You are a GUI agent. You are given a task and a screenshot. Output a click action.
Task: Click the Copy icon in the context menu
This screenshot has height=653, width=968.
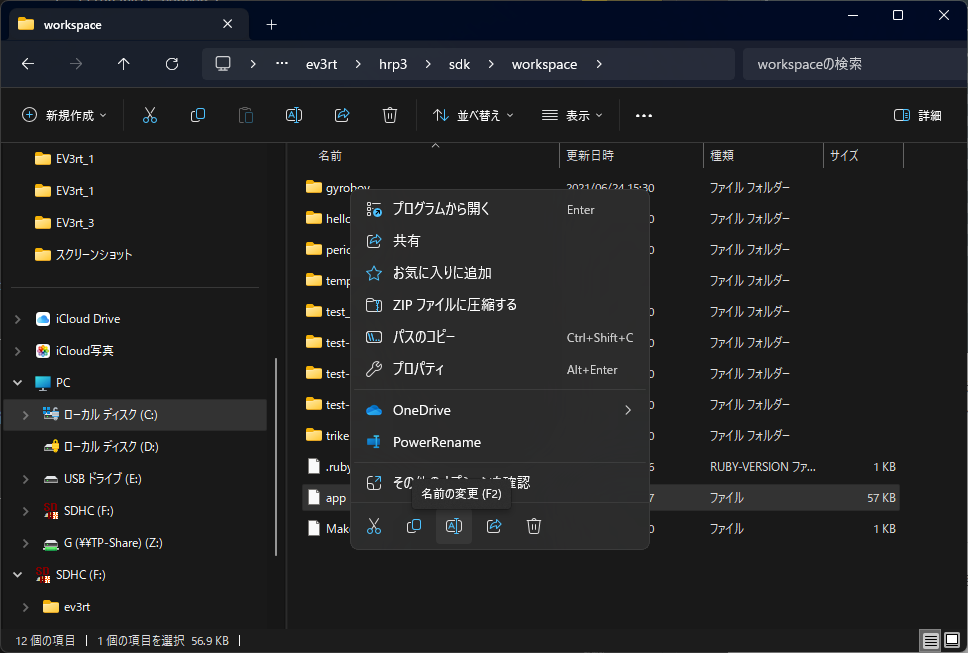point(414,526)
